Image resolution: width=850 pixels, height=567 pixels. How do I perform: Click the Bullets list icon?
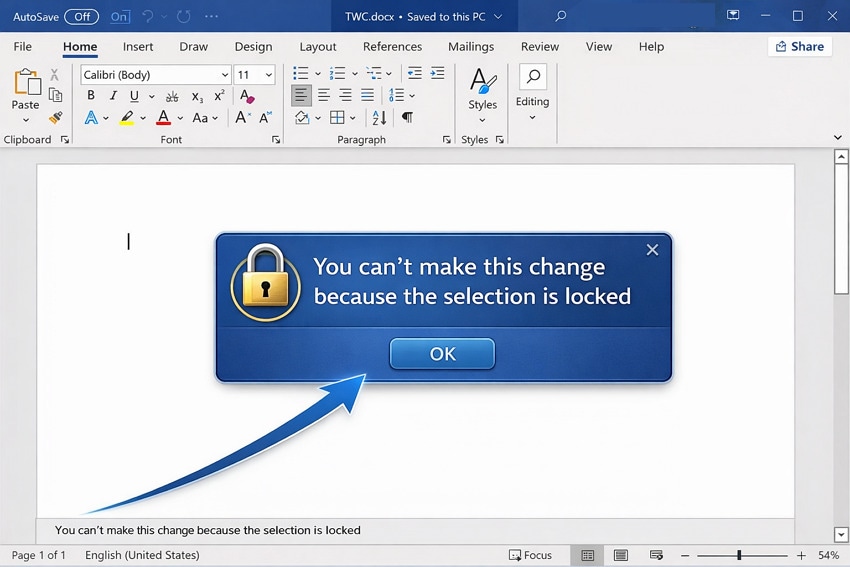(300, 73)
